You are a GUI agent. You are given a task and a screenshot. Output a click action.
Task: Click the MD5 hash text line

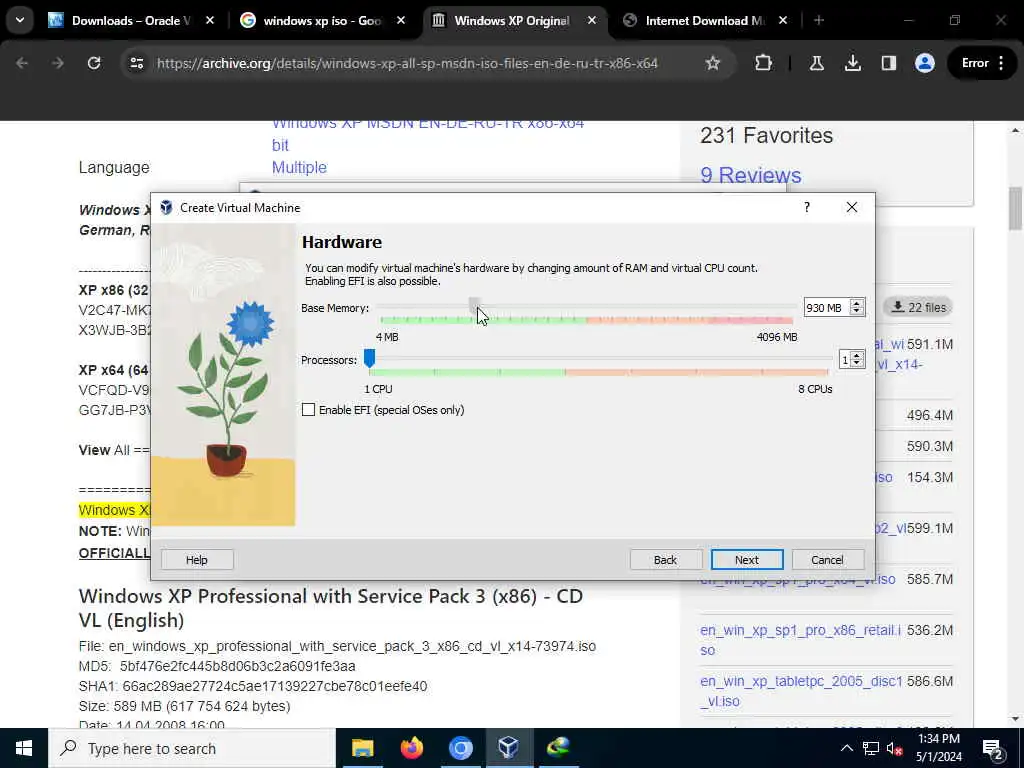[x=217, y=666]
